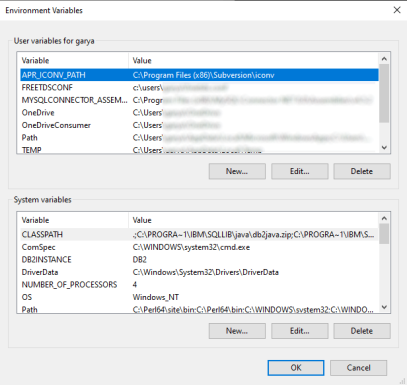407x385 pixels.
Task: Click down arrow of system variables scrollbar
Action: pos(384,307)
